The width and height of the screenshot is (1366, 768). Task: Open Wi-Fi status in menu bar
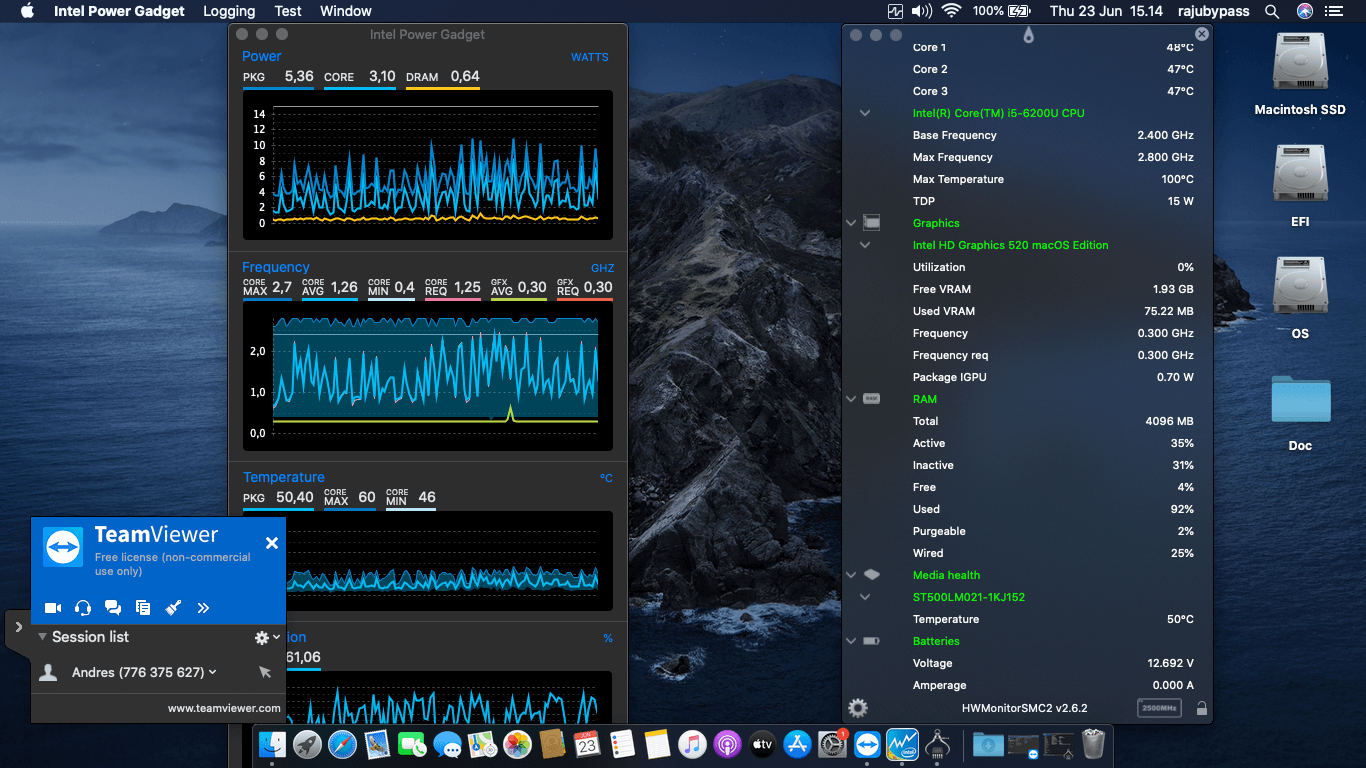(x=951, y=11)
